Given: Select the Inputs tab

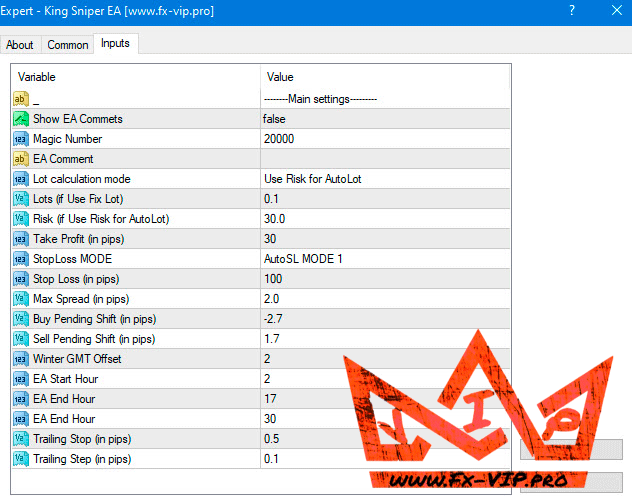Looking at the screenshot, I should [x=115, y=44].
